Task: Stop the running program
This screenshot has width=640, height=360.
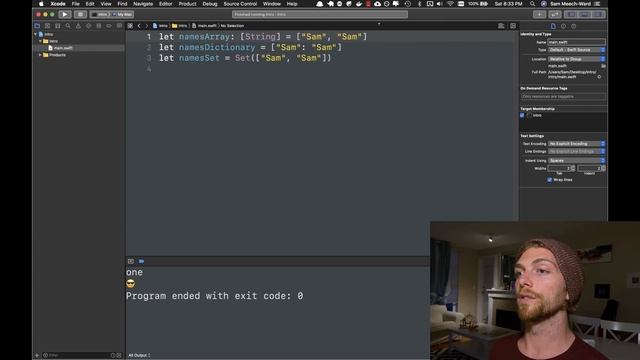Action: tap(80, 14)
